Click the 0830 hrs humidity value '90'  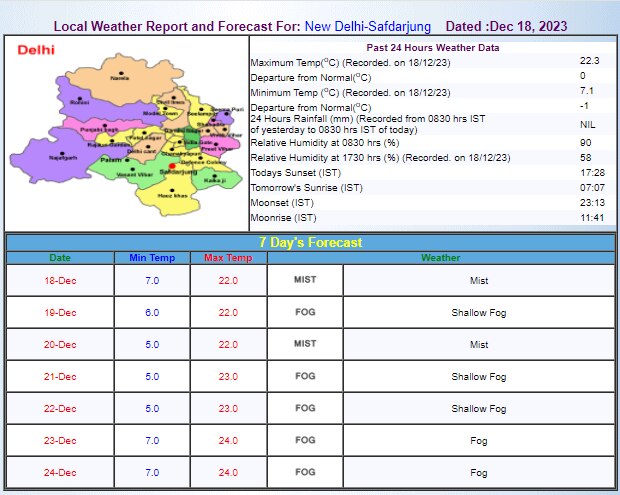pyautogui.click(x=586, y=143)
